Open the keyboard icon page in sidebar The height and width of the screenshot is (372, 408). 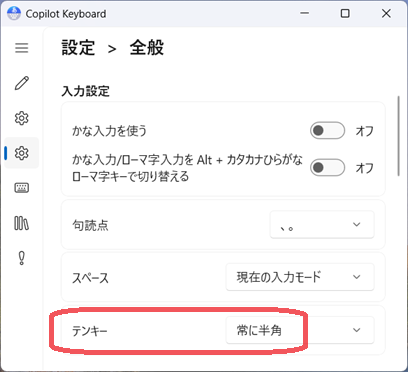[x=22, y=188]
